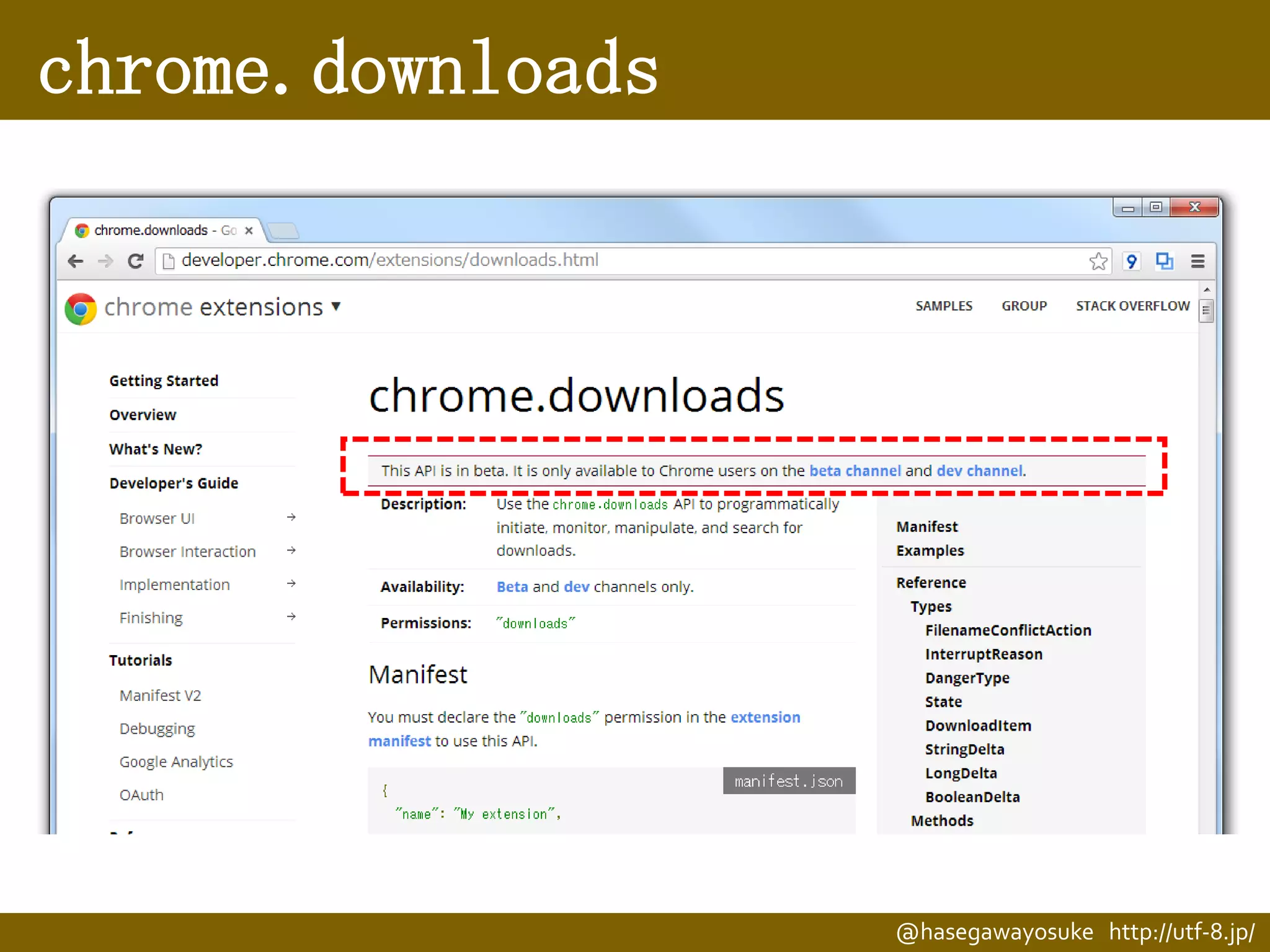Open a new tab button
1270x952 pixels.
[284, 231]
